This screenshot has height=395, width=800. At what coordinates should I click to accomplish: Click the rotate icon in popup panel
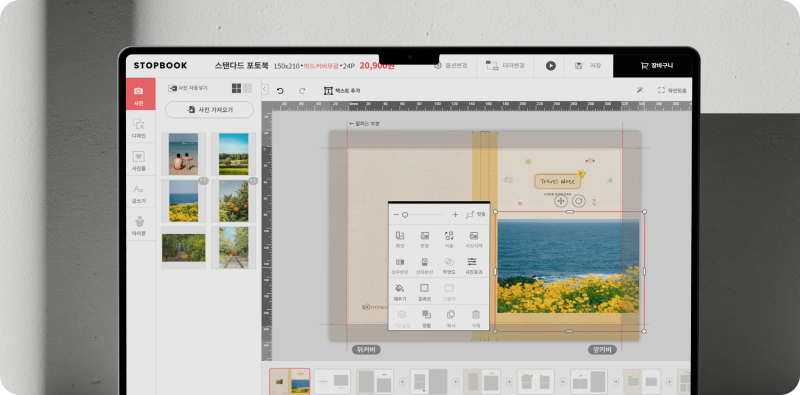399,236
